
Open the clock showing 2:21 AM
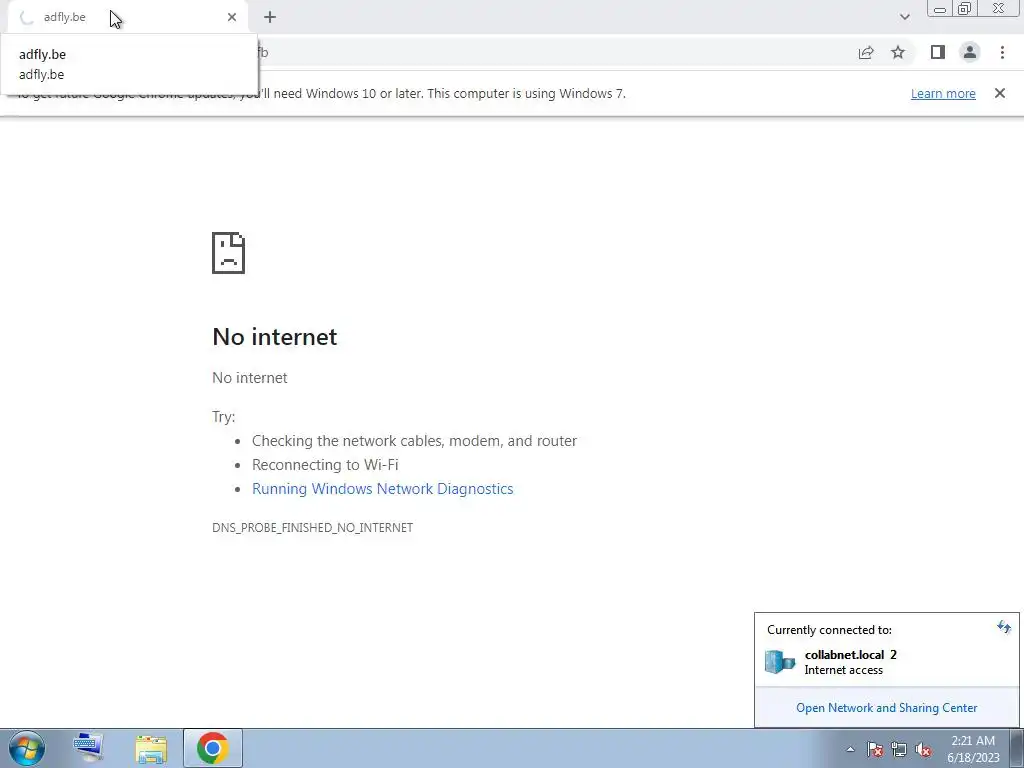tap(973, 749)
